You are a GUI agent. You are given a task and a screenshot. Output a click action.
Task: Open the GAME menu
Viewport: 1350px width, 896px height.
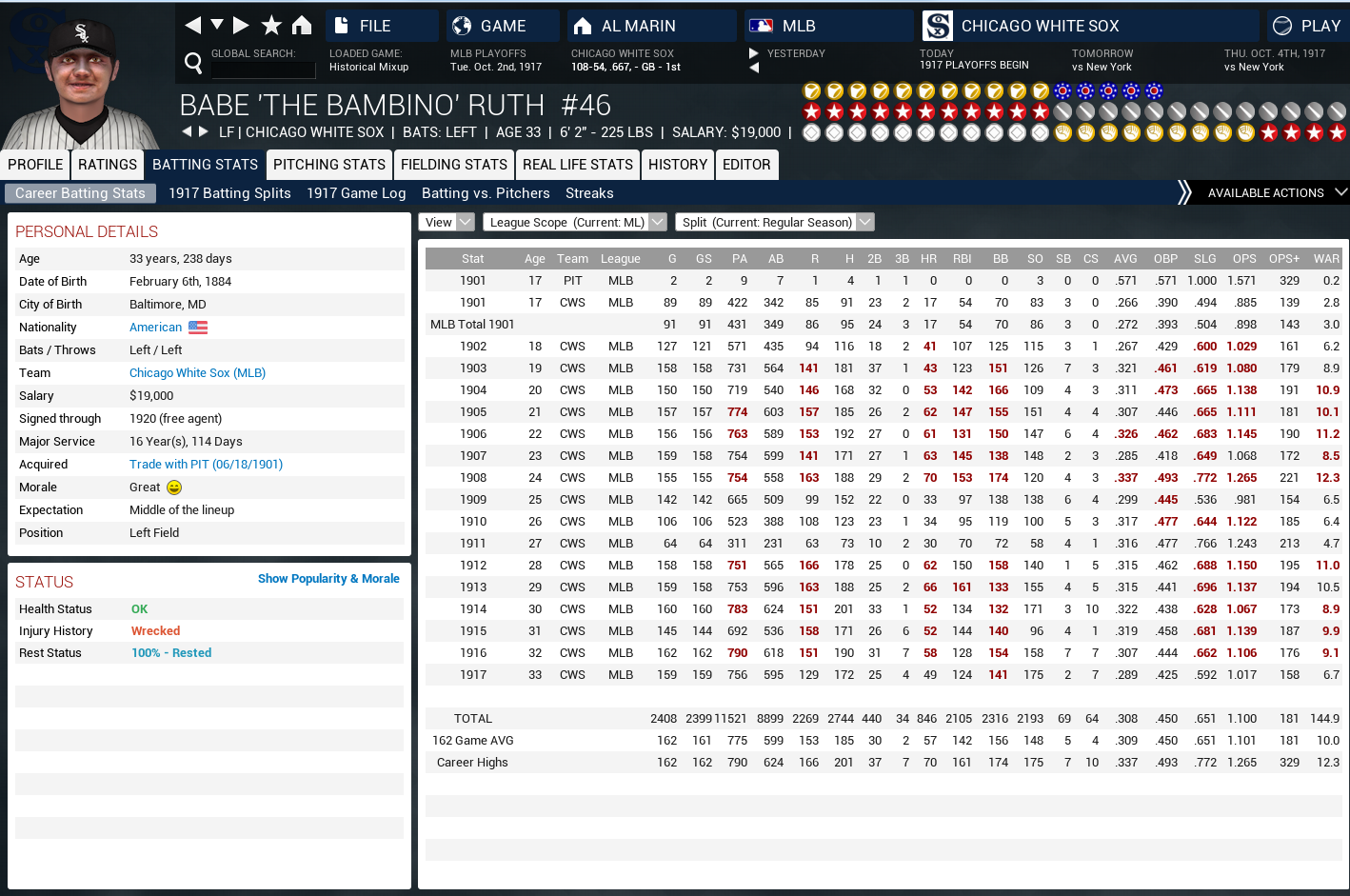[503, 26]
